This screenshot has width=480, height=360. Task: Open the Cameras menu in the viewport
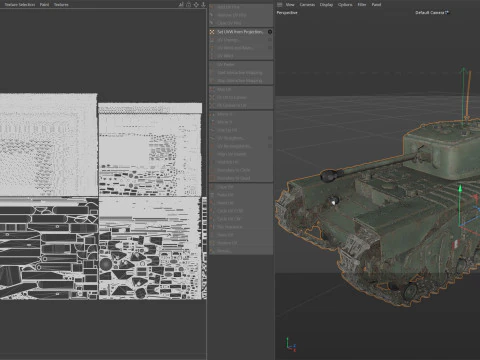tap(307, 5)
